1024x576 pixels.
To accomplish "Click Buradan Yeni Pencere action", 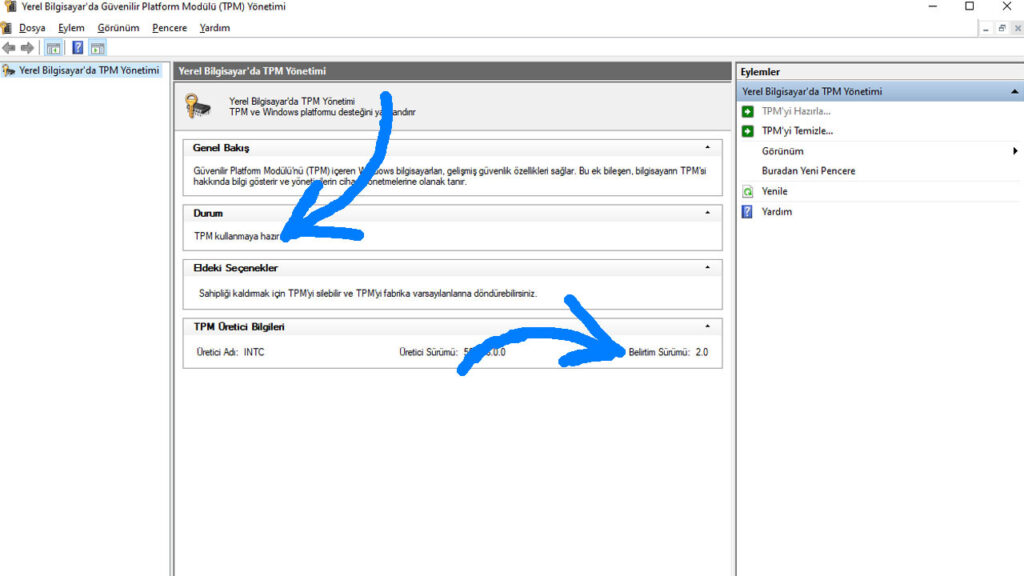I will point(808,171).
